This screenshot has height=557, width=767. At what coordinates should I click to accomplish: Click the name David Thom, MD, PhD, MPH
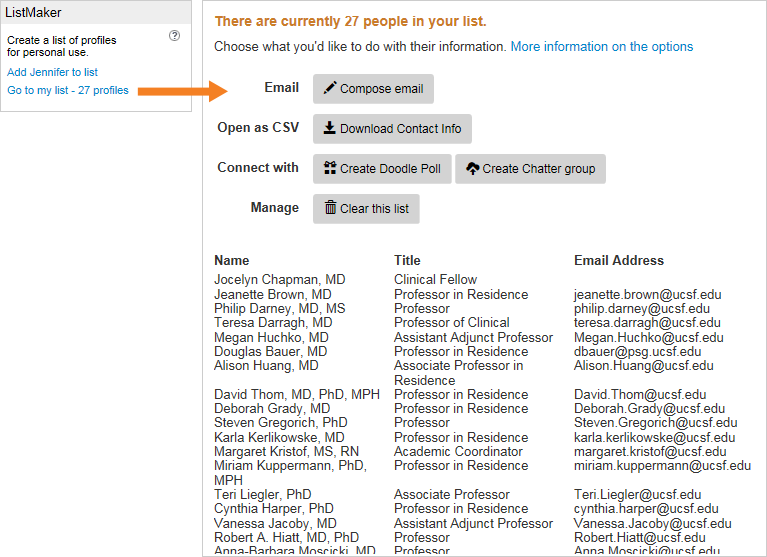point(297,394)
